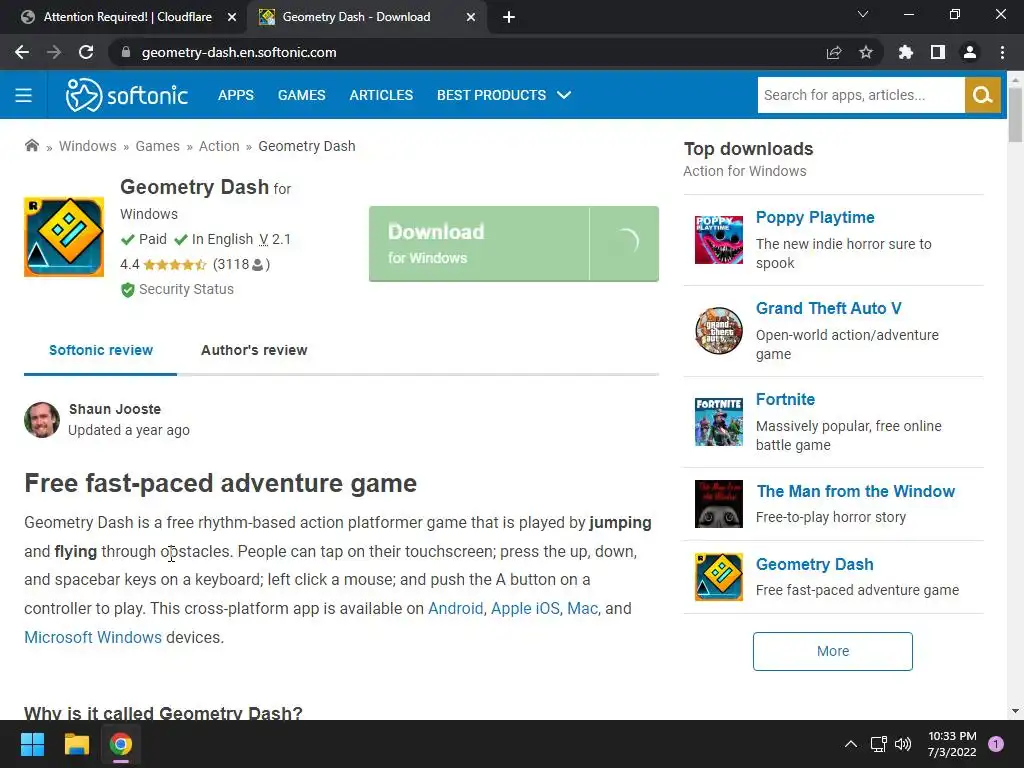Click the Security Status text
The image size is (1024, 768).
click(186, 289)
